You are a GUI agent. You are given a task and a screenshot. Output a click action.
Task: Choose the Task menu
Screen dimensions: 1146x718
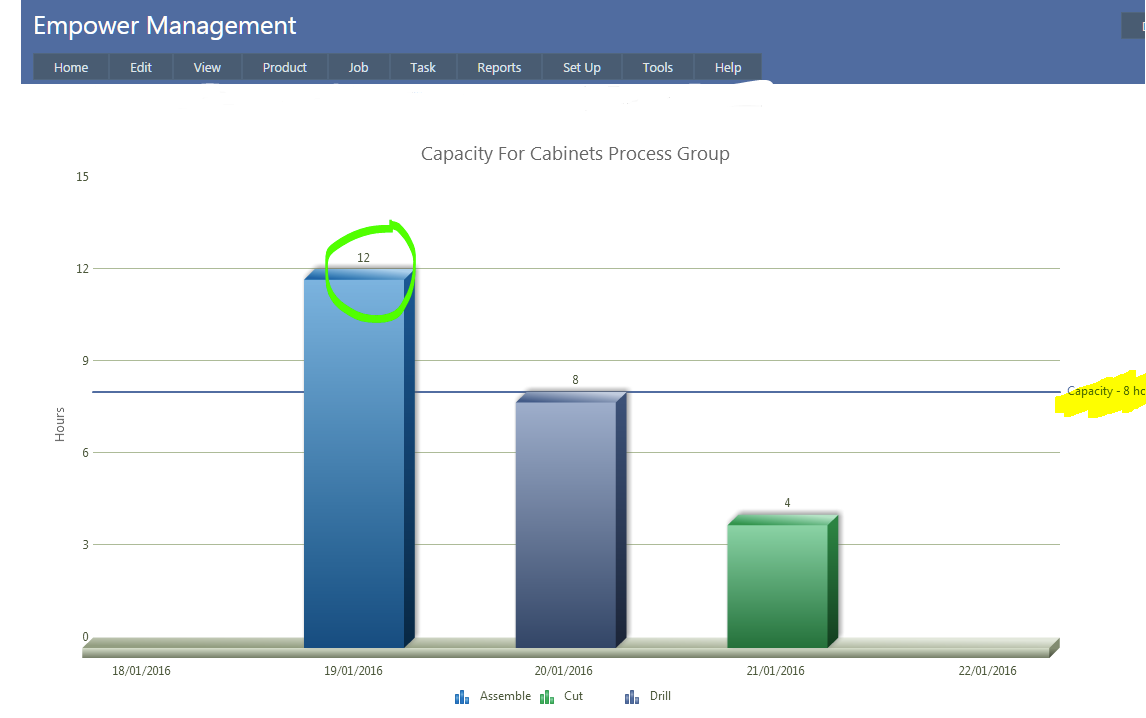[423, 67]
